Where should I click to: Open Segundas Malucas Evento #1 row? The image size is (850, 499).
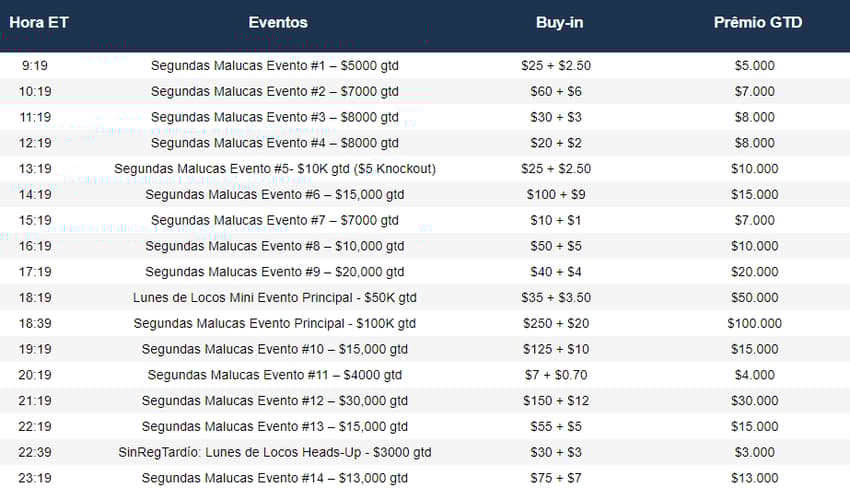click(x=425, y=66)
